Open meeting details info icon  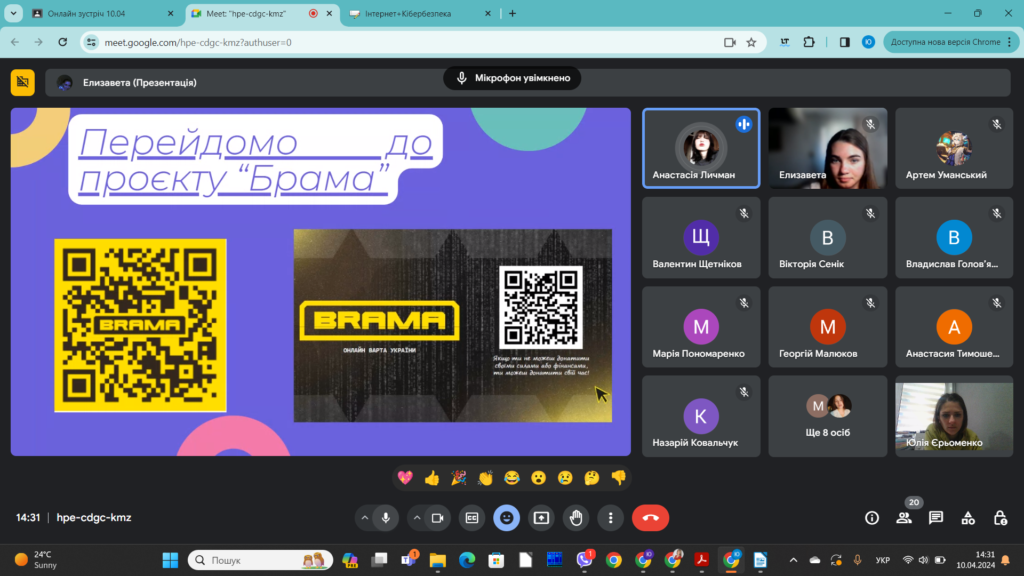pyautogui.click(x=872, y=518)
